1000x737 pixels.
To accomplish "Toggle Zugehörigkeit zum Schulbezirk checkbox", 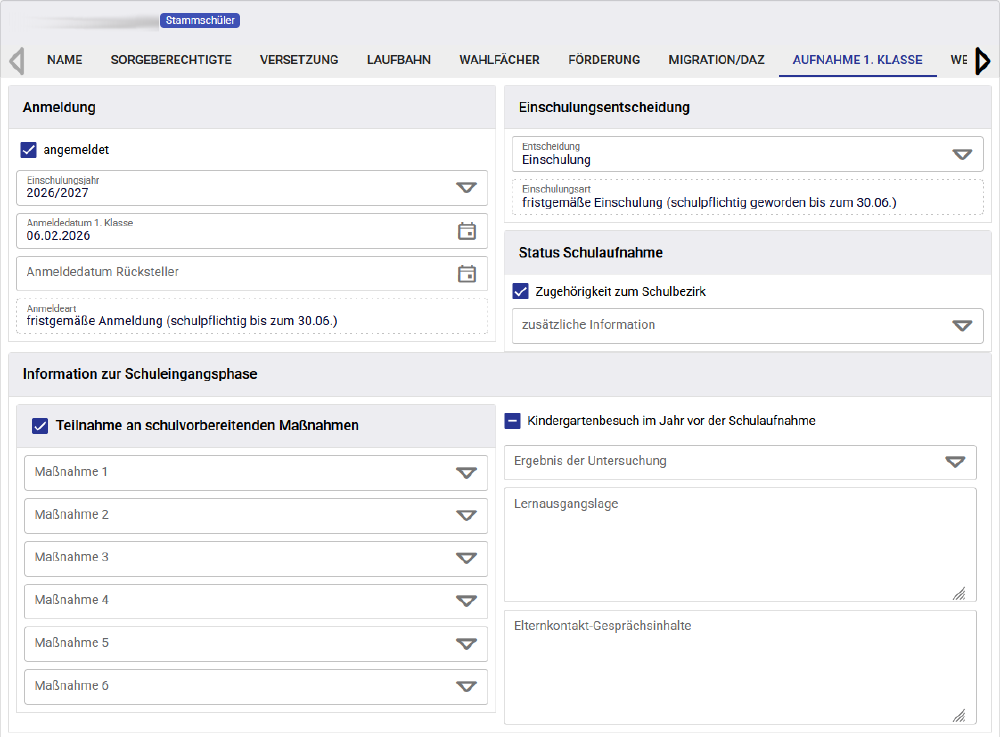I will click(x=520, y=292).
